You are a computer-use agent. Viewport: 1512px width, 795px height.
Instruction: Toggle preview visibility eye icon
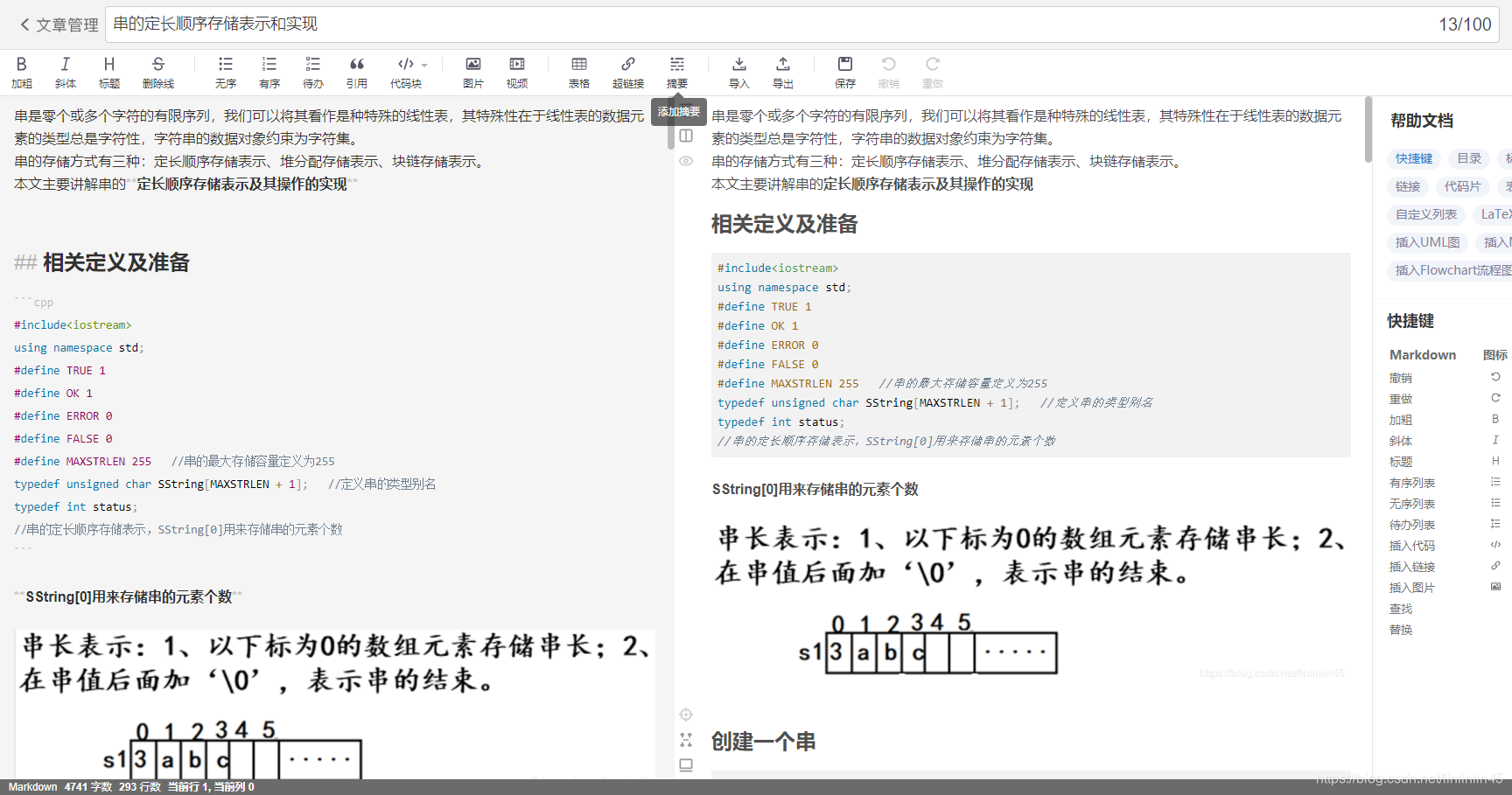(x=686, y=161)
